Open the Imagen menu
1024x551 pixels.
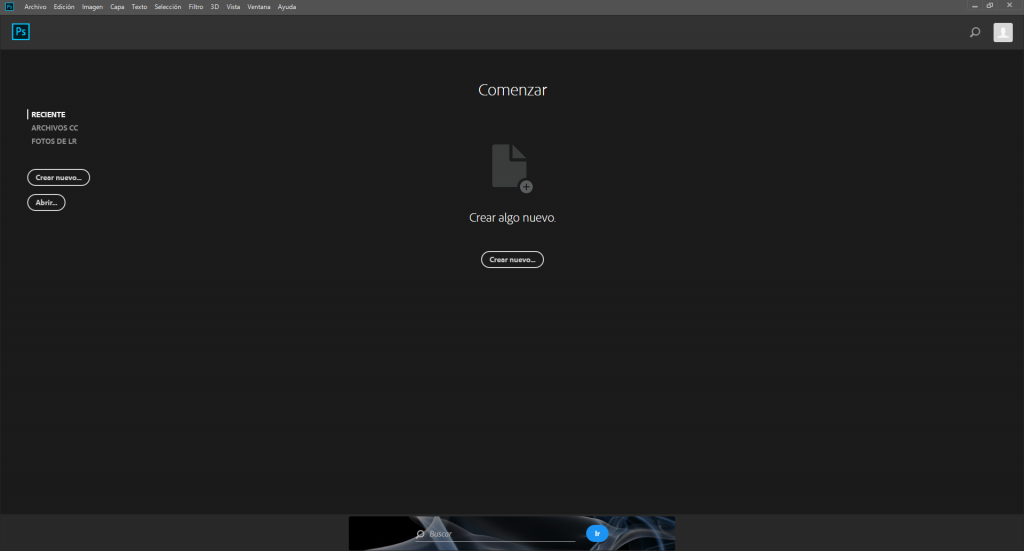(92, 7)
